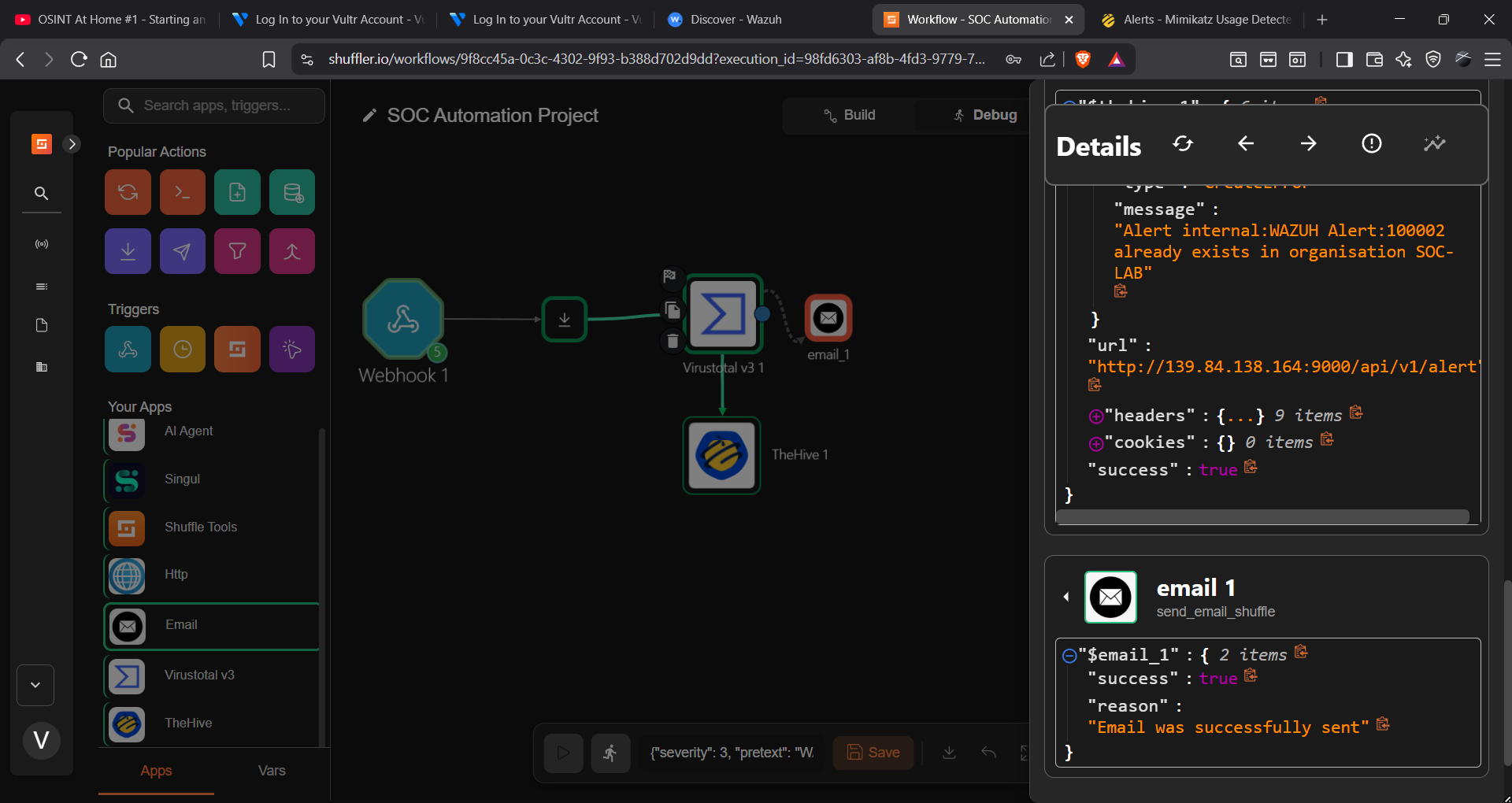This screenshot has height=803, width=1512.
Task: Add the orange Shuffle subflow trigger
Action: pos(237,349)
